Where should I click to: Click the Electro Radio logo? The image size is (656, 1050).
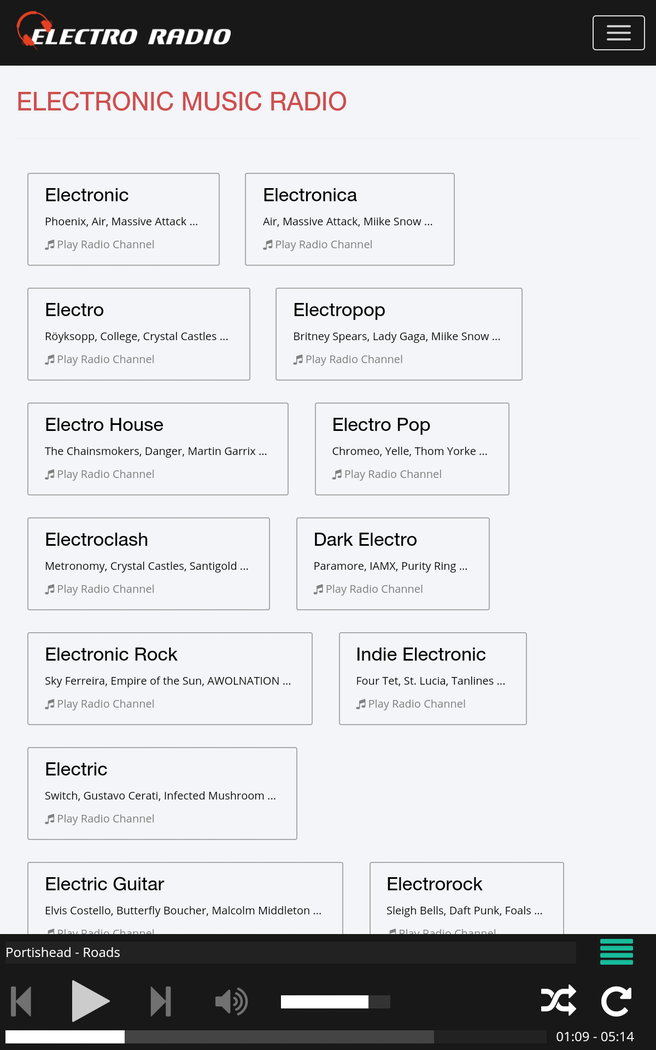coord(124,33)
